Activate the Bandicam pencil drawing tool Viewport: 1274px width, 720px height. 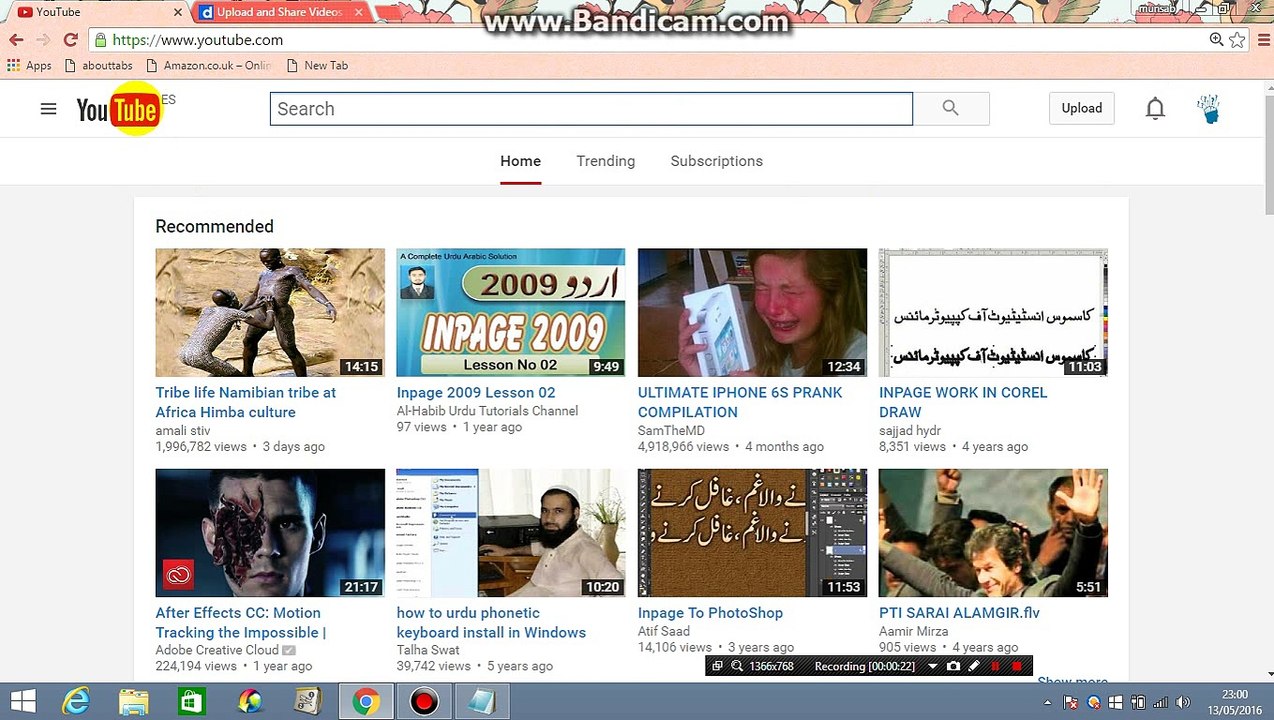[x=974, y=666]
